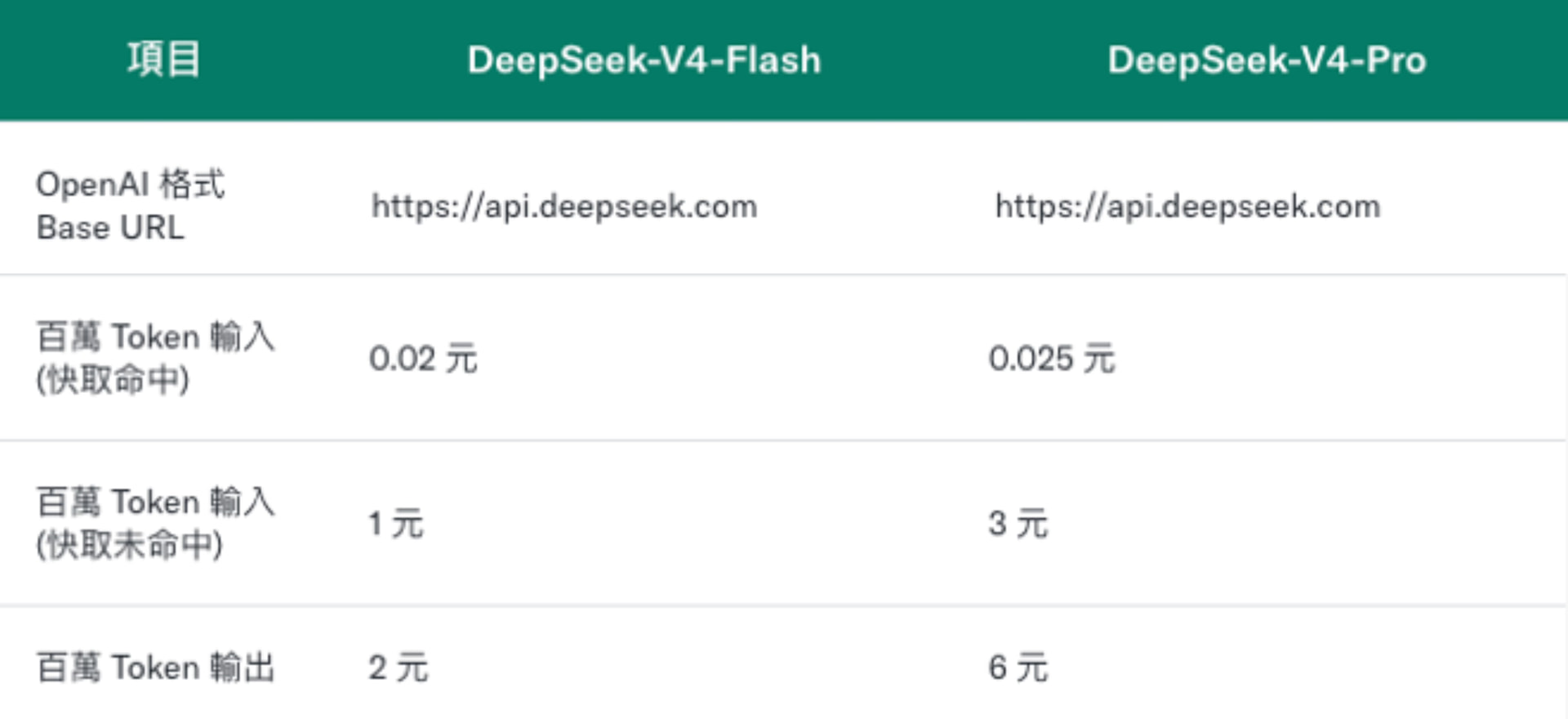Select the 3 元 Pro input price
The width and height of the screenshot is (1568, 719).
pyautogui.click(x=1018, y=524)
